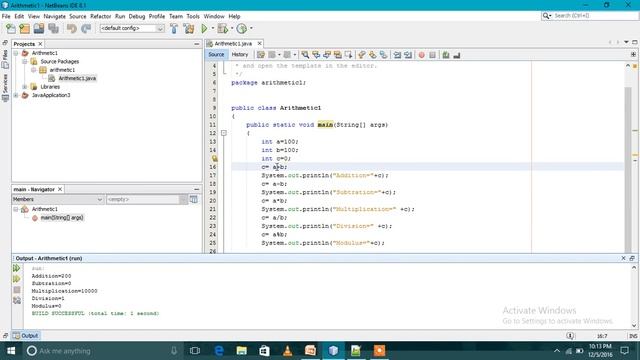This screenshot has width=640, height=360.
Task: Collapse the arithmetic1 package node
Action: pos(34,70)
